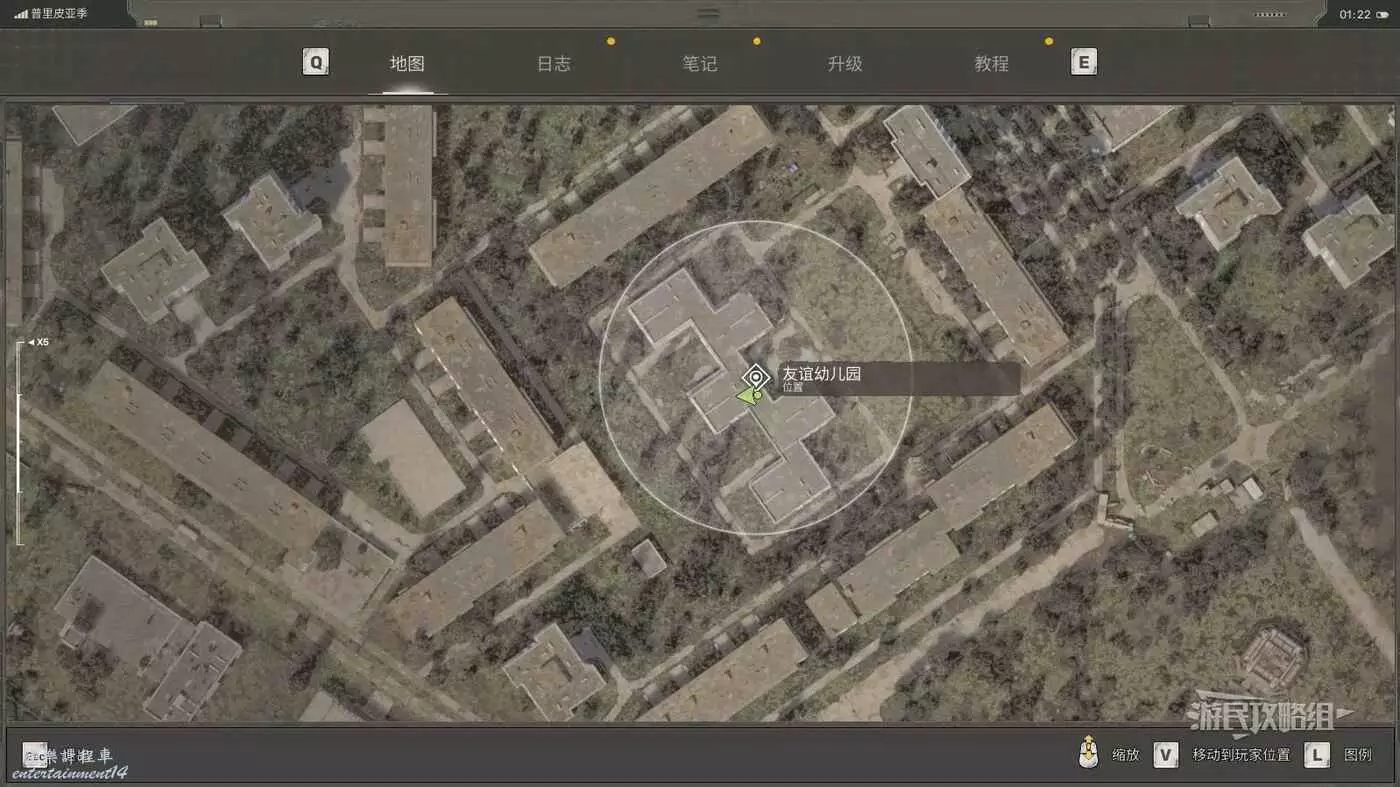
Task: Open the 图例 legend button
Action: 1358,755
